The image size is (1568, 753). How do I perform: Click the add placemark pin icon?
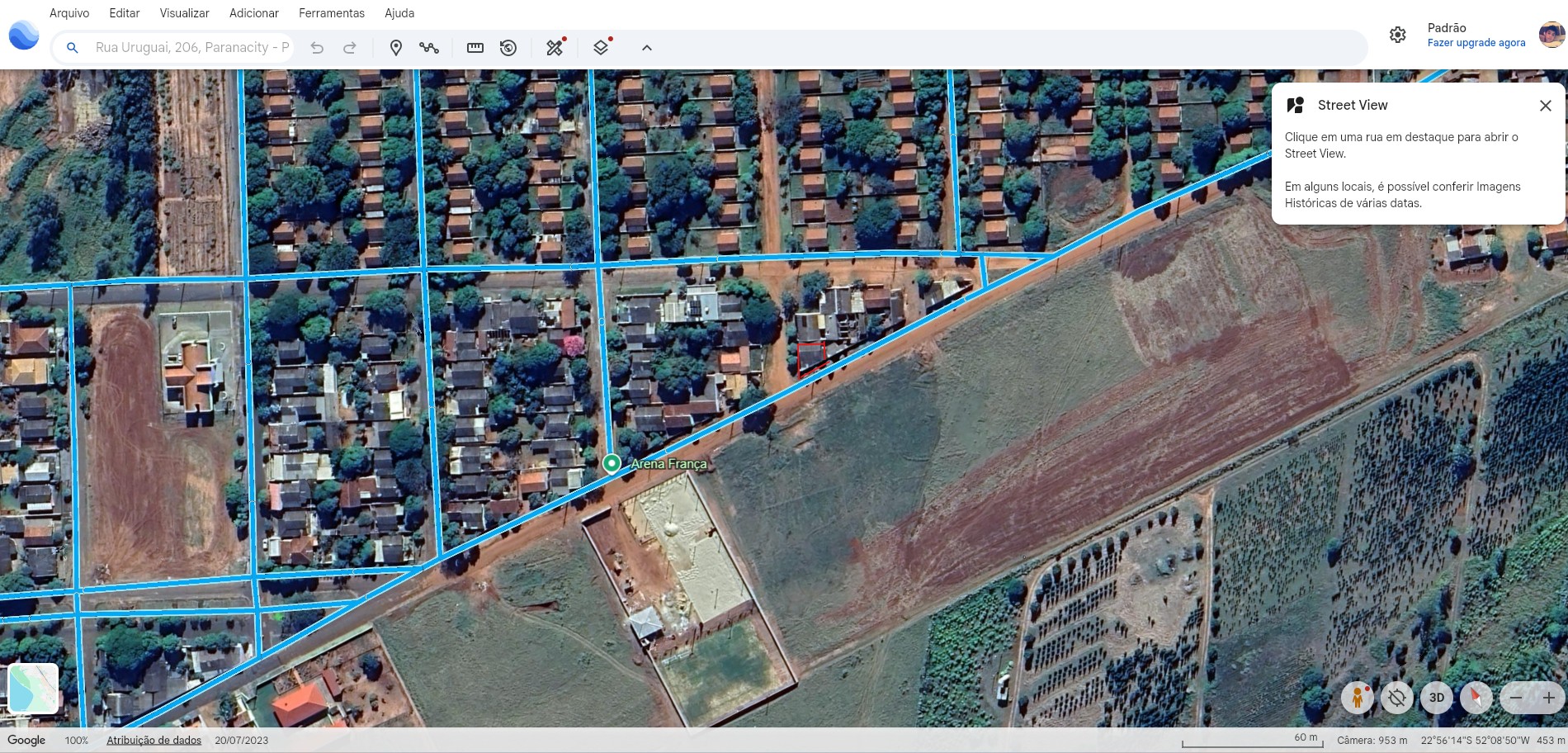coord(396,48)
